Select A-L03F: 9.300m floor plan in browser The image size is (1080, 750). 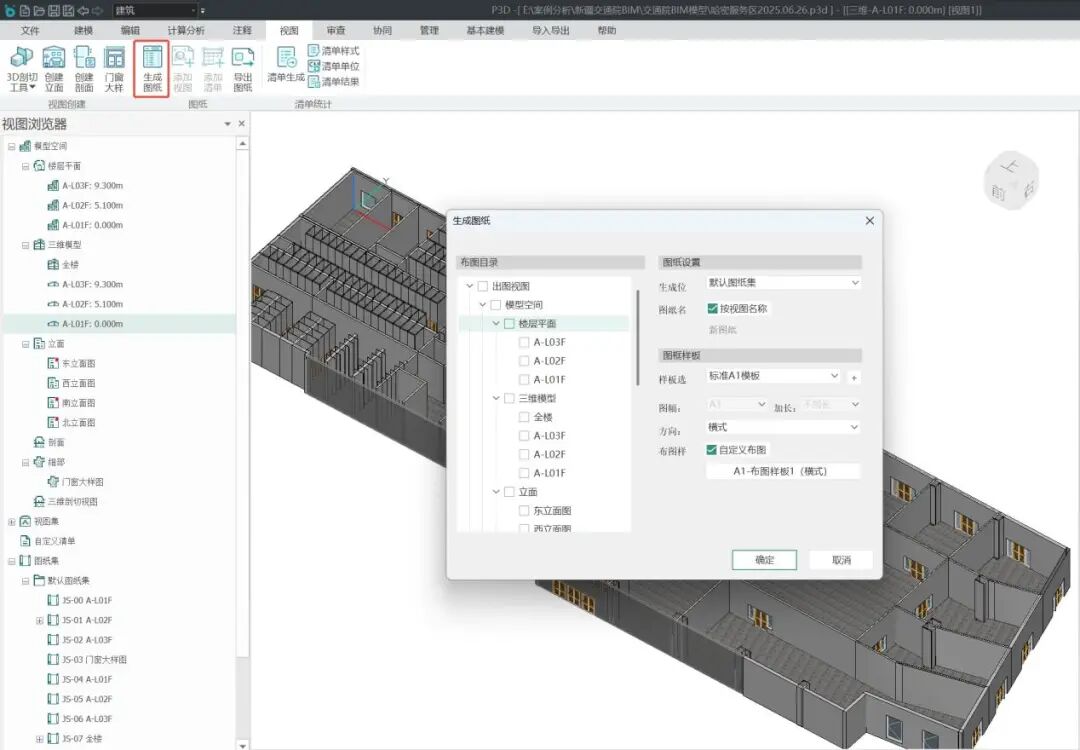tap(85, 185)
